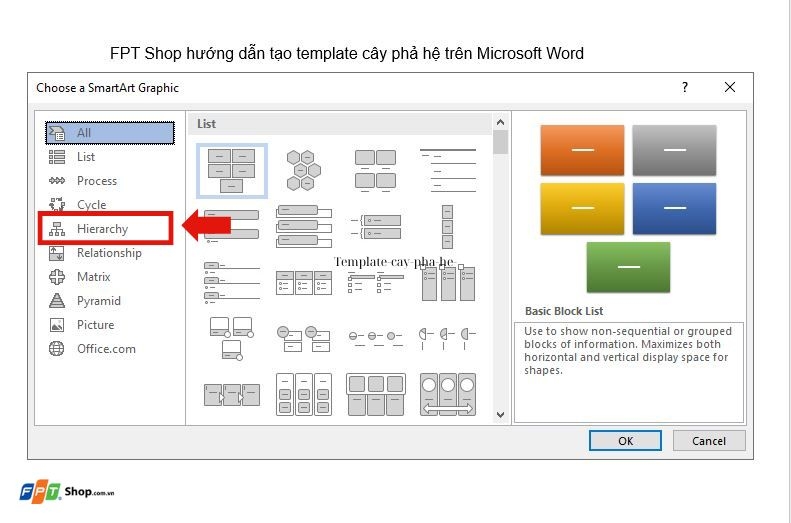Pick the Detailed Process layout

232,394
